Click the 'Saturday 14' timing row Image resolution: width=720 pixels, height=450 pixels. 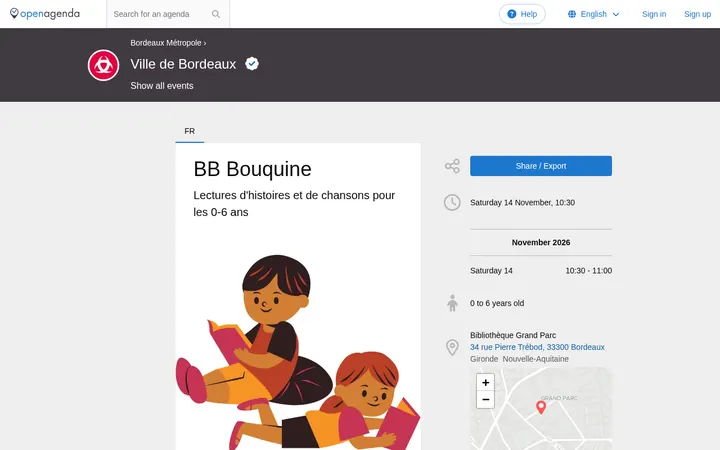[x=540, y=270]
